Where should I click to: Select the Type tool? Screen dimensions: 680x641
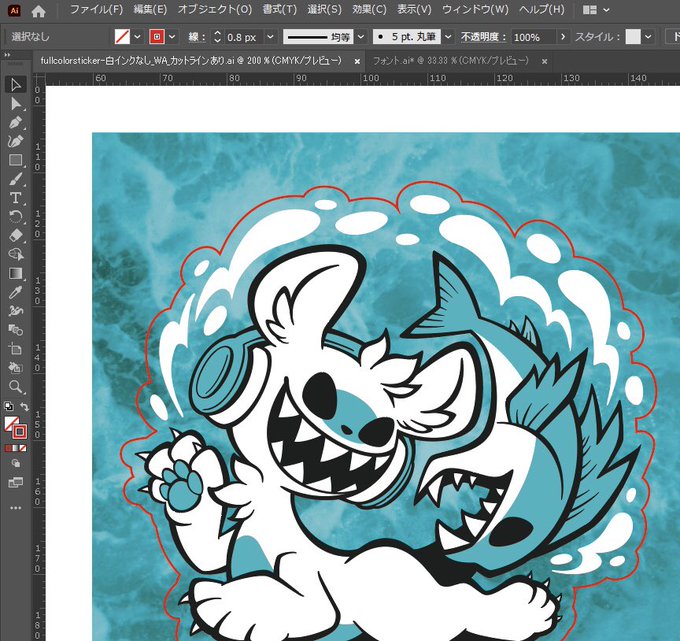click(16, 198)
